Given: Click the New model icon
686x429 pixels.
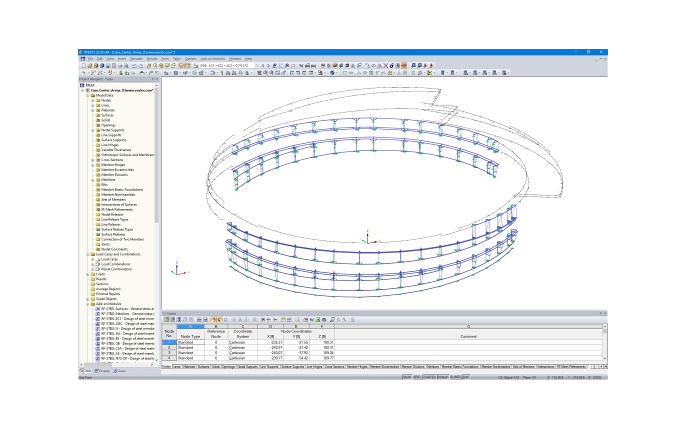Looking at the screenshot, I should coord(84,66).
